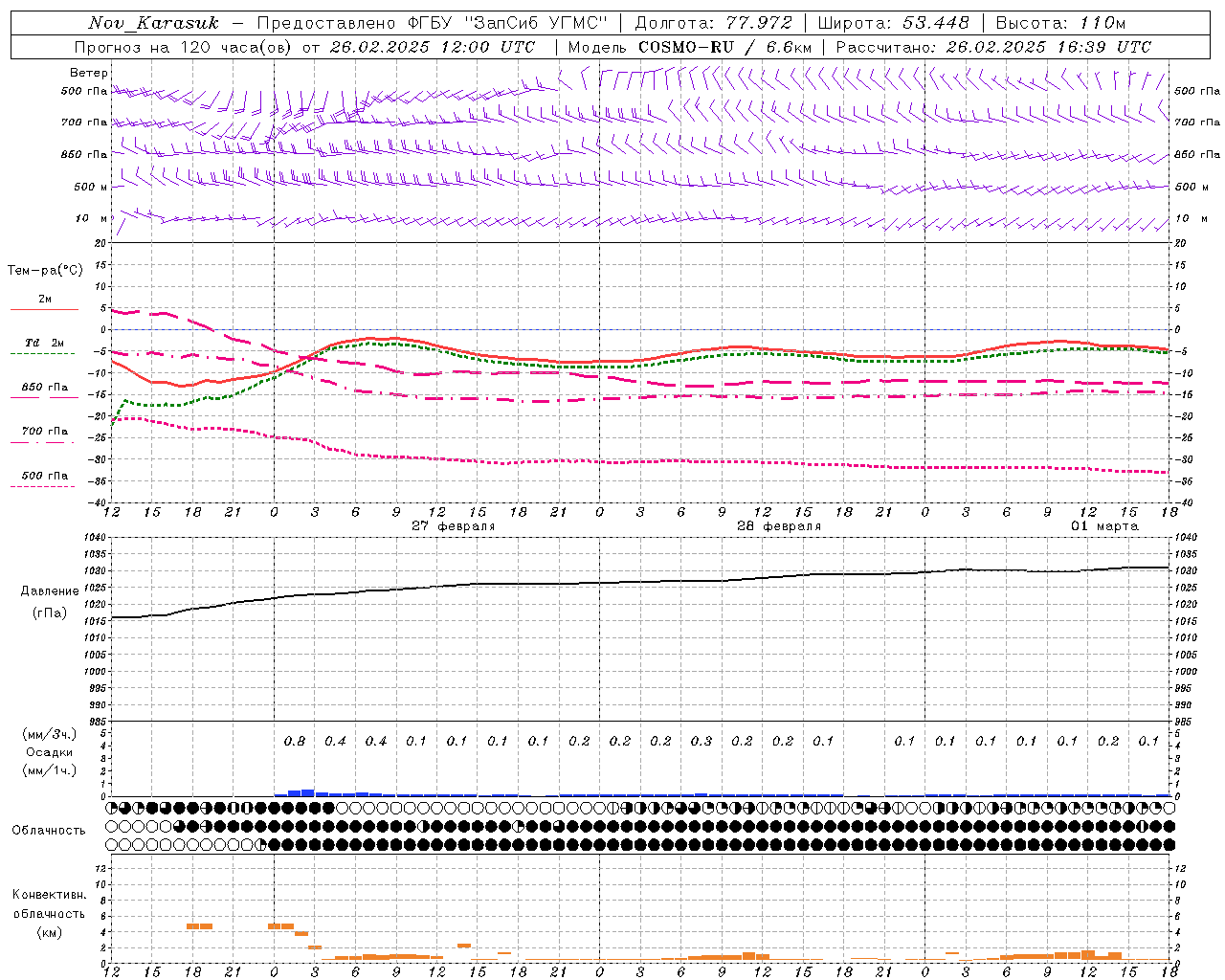
Task: Select the 'Высота: 110м' header value
Action: [x=1060, y=23]
